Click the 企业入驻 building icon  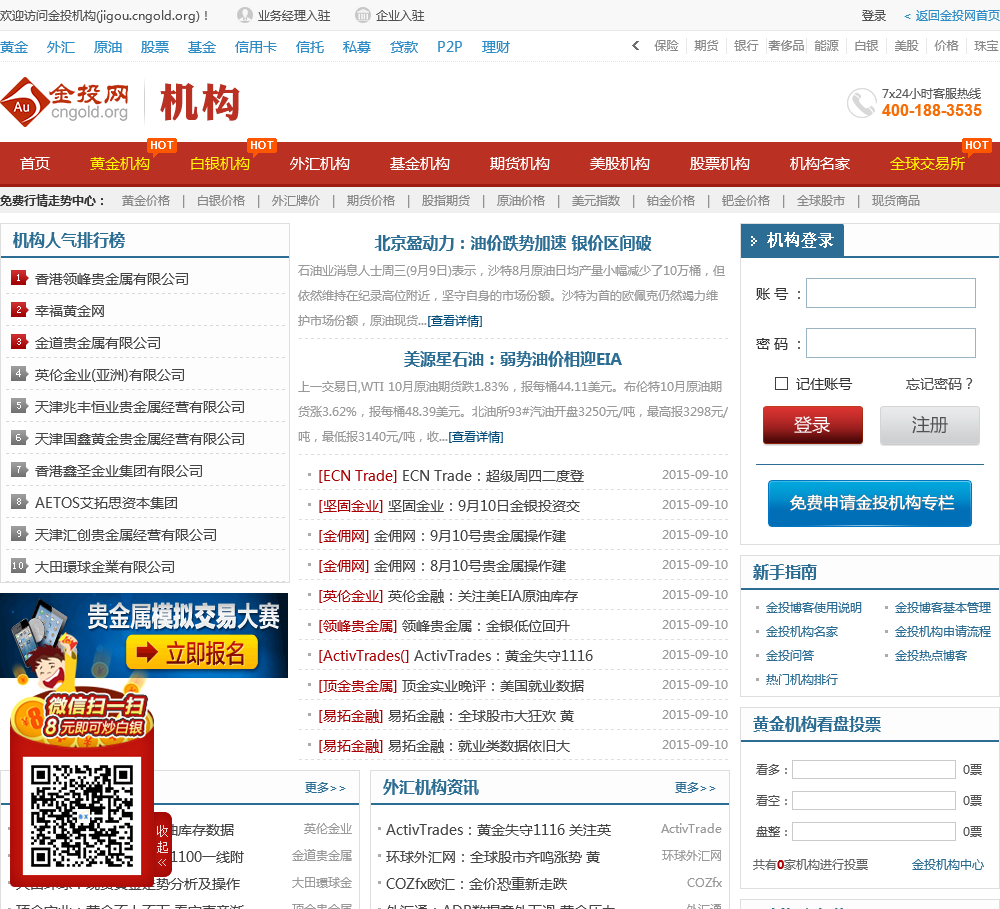pos(362,15)
